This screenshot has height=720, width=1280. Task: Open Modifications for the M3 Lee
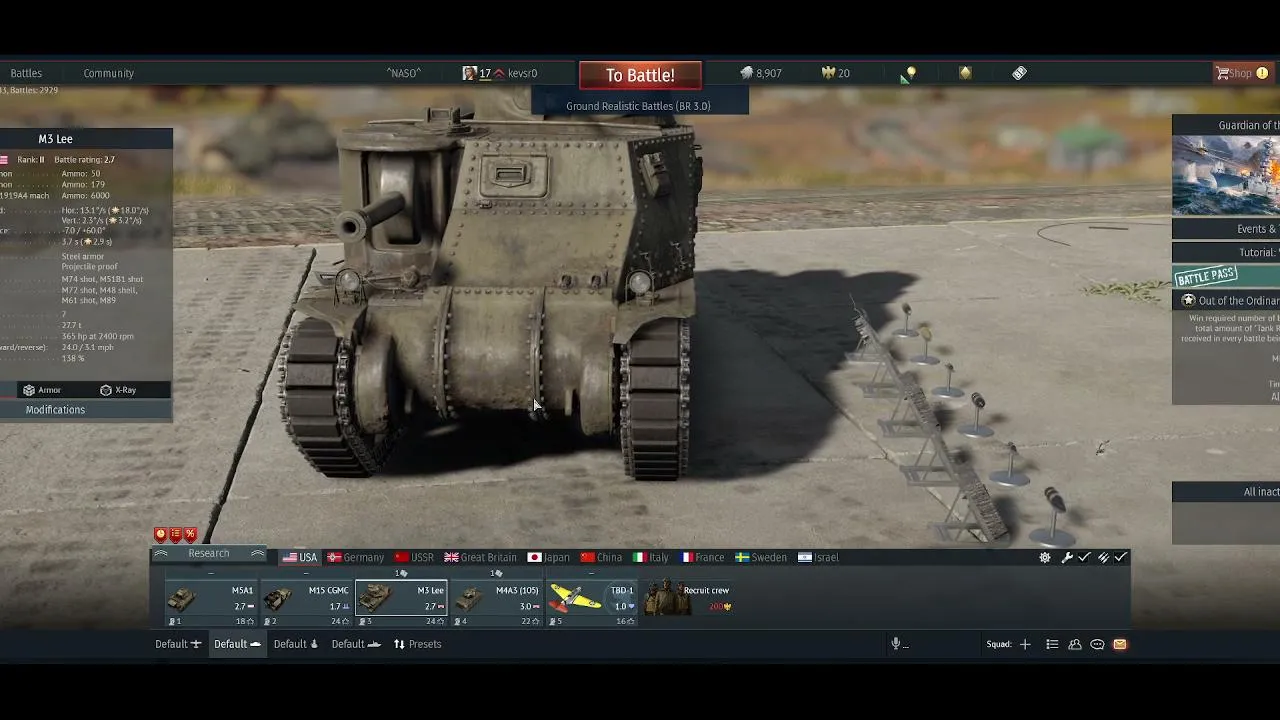[x=56, y=410]
